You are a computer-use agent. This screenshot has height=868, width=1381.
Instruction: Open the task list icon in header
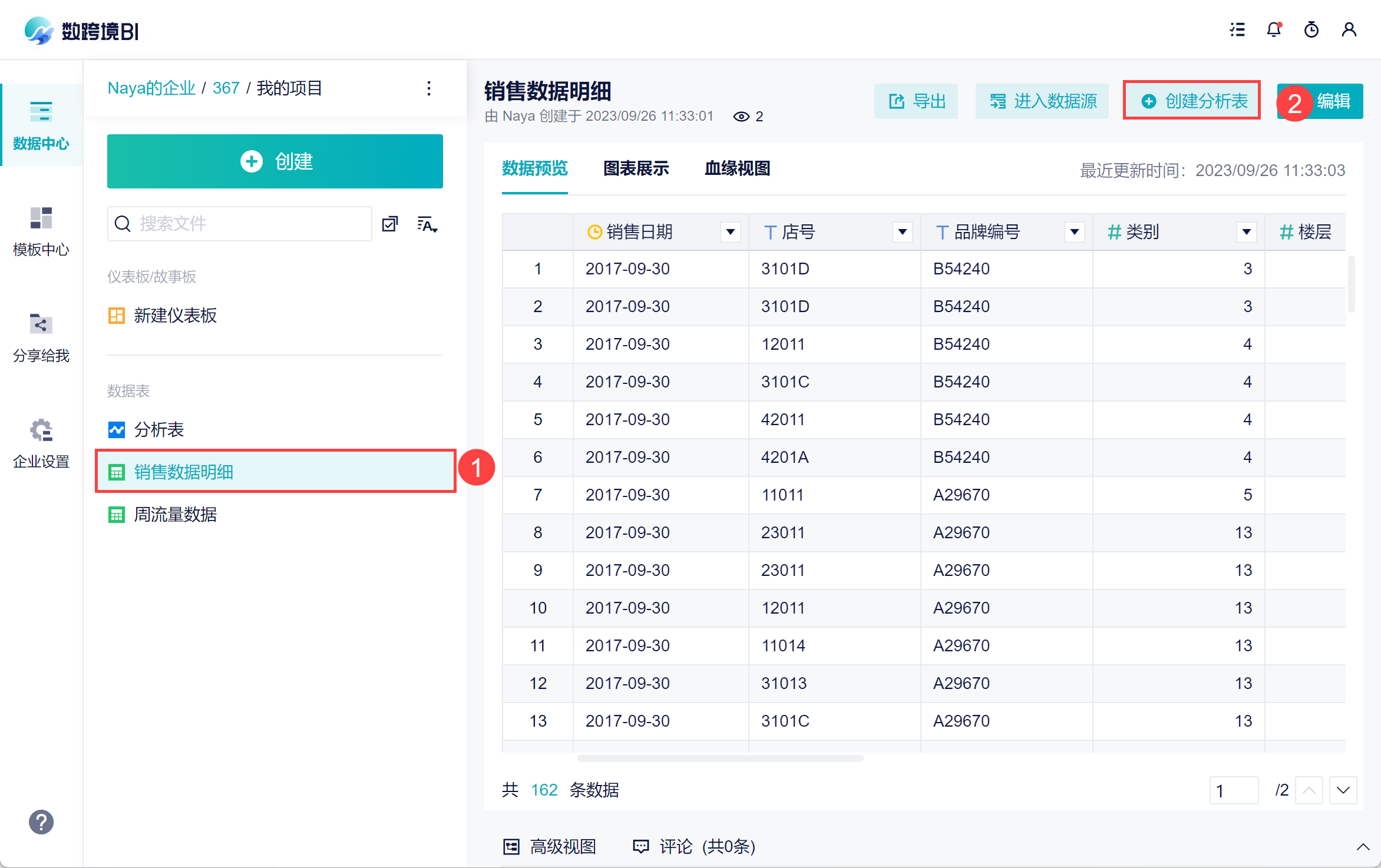pyautogui.click(x=1237, y=29)
